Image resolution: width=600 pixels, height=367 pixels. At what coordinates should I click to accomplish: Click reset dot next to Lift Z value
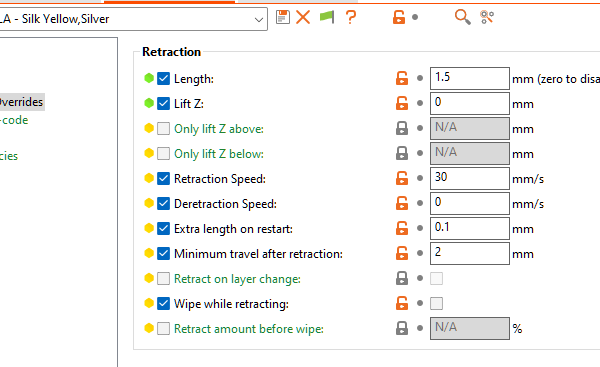[420, 103]
